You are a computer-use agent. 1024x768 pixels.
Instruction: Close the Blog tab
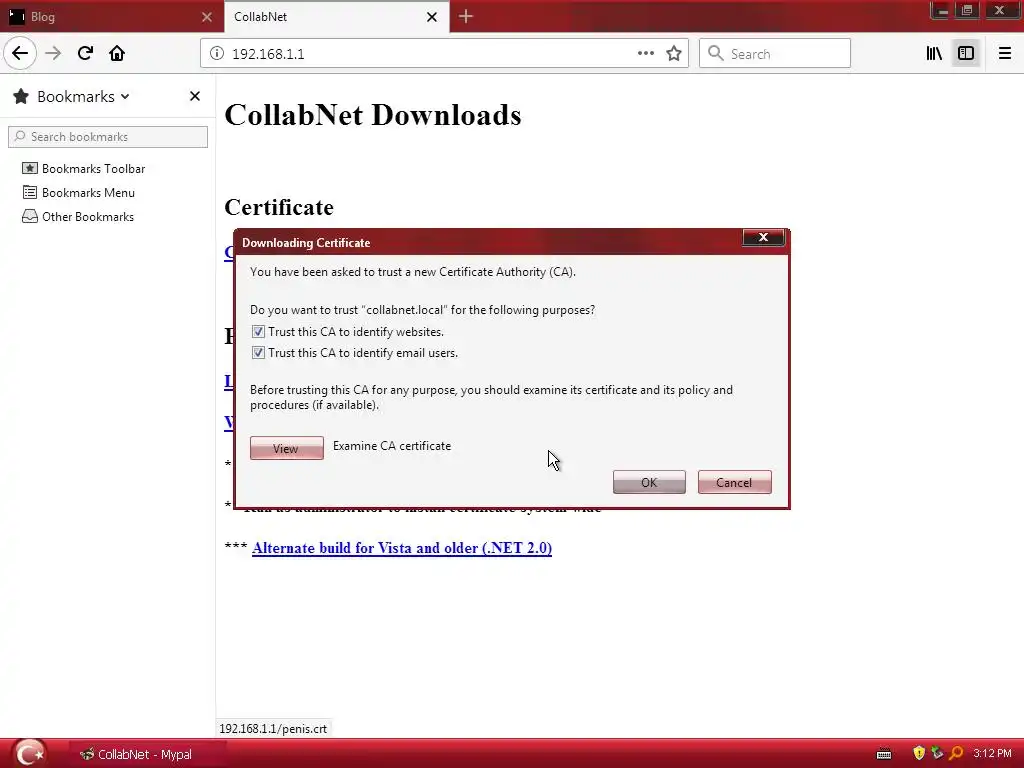(206, 17)
